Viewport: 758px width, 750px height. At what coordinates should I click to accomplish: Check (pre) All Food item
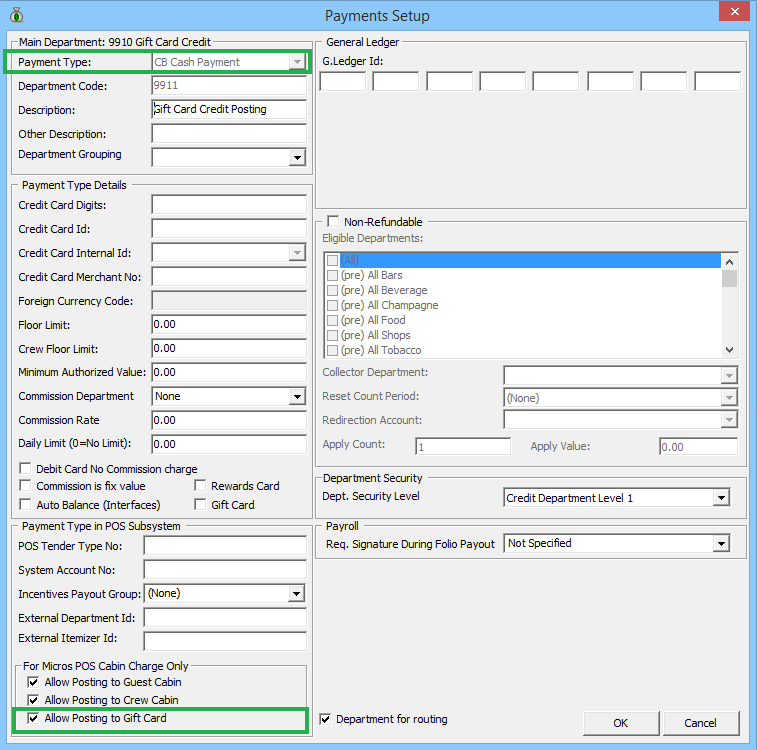point(332,320)
